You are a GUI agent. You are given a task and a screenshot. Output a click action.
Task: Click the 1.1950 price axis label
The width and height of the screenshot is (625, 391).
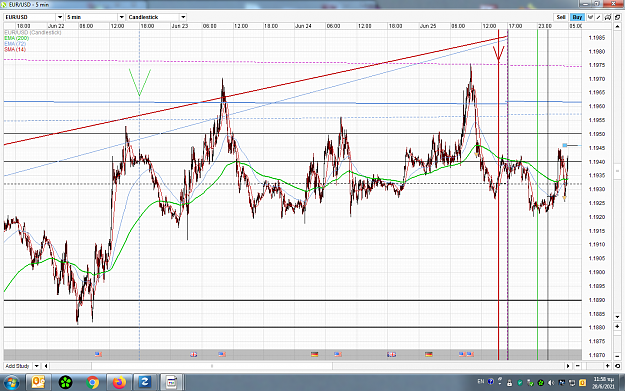click(597, 134)
